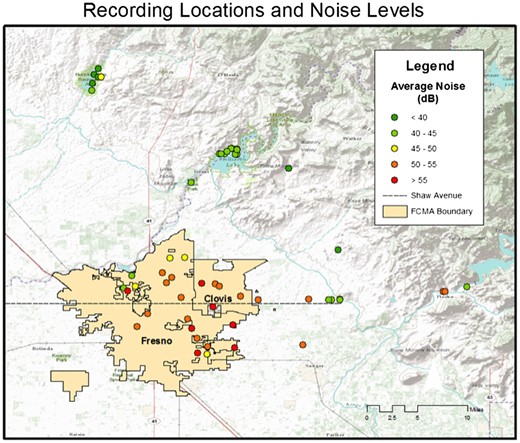Click the 'Clovis' city label
This screenshot has width=520, height=443.
218,298
